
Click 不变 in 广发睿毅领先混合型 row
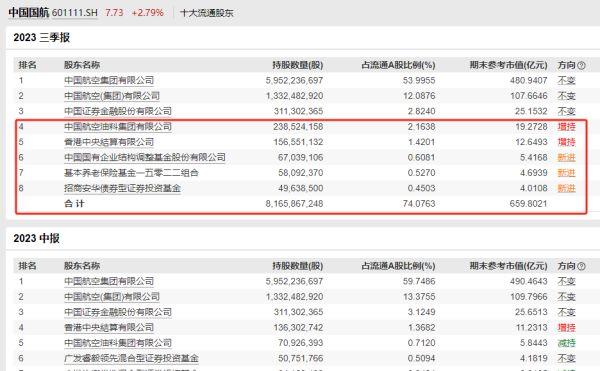(x=566, y=358)
